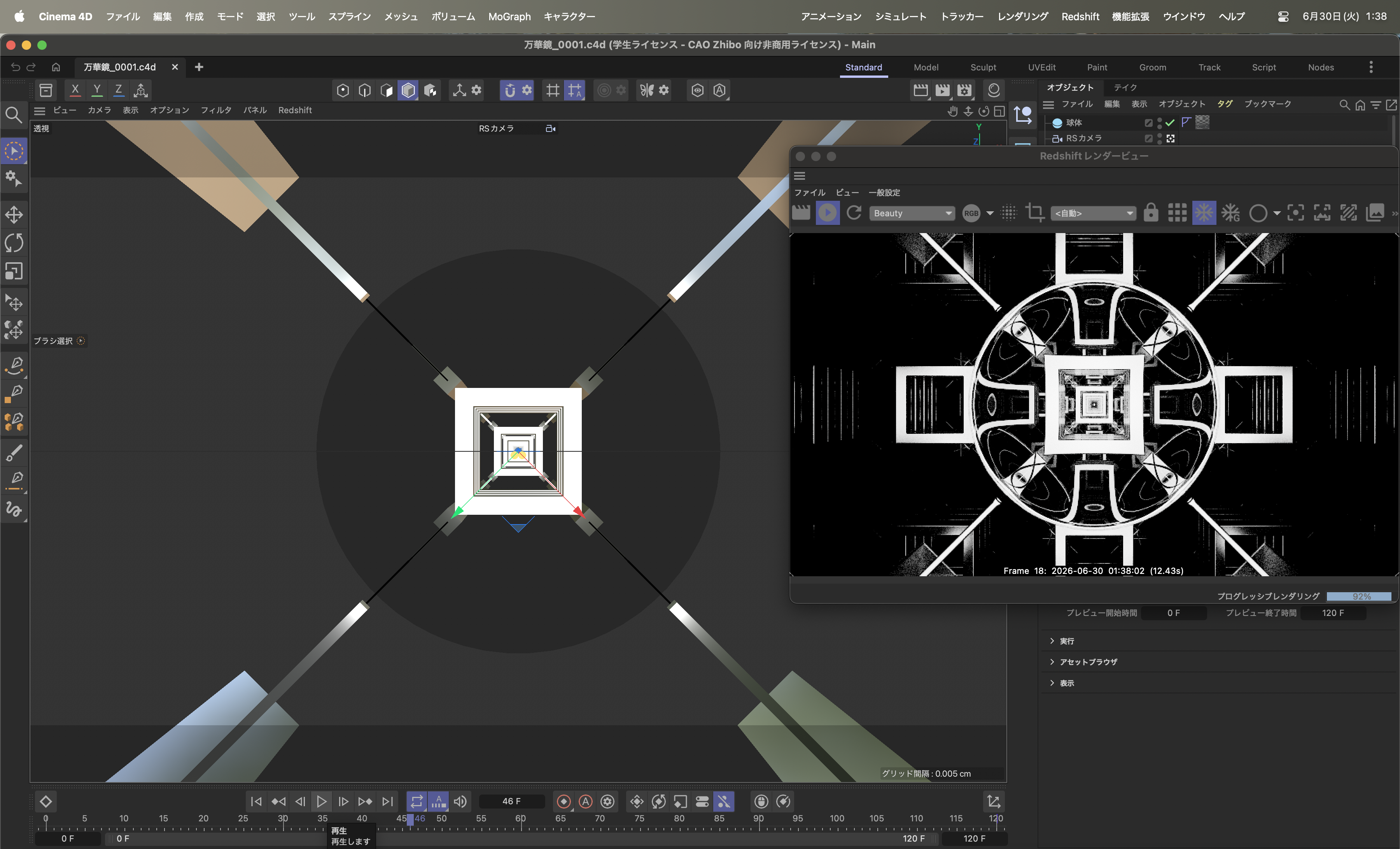Select the Move tool in left toolbar
1400x849 pixels.
tap(14, 215)
